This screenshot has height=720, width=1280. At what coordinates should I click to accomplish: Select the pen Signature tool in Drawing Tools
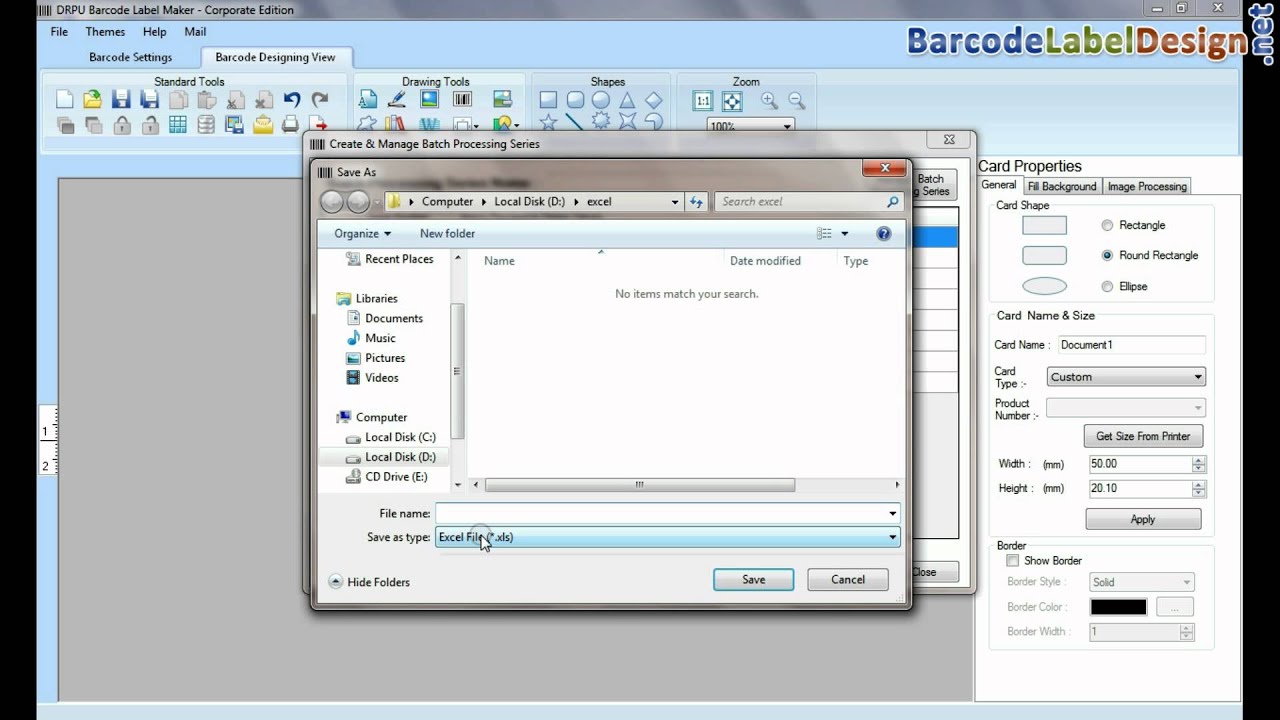pos(397,99)
